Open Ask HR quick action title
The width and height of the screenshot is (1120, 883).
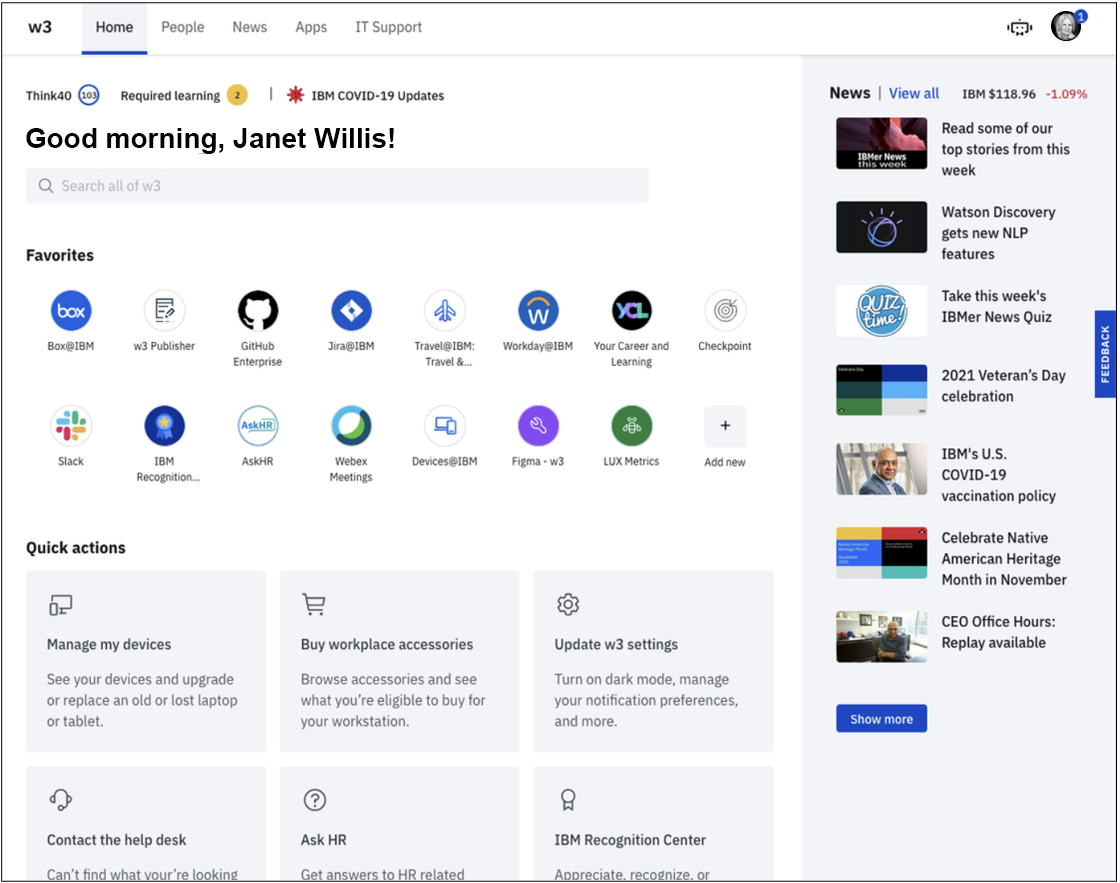click(x=324, y=840)
